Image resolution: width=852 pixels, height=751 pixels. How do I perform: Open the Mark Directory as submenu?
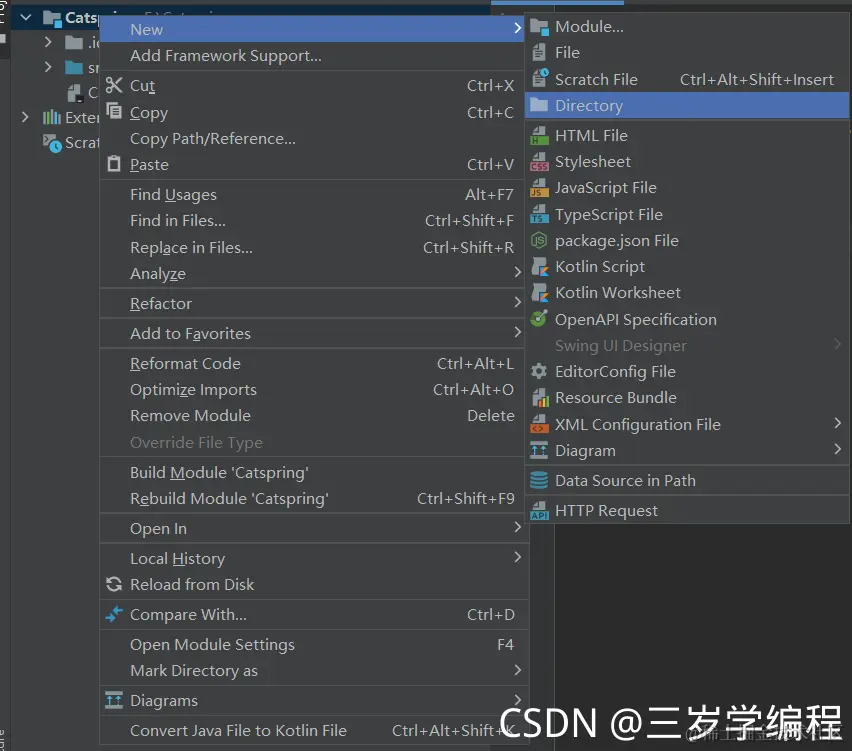(312, 671)
